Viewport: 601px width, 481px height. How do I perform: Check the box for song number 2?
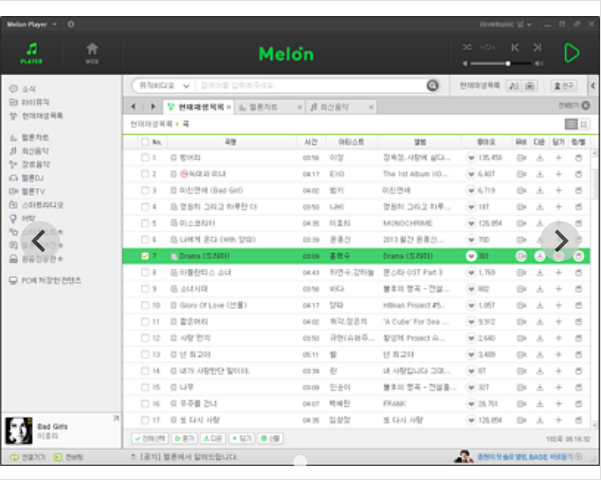tap(145, 174)
